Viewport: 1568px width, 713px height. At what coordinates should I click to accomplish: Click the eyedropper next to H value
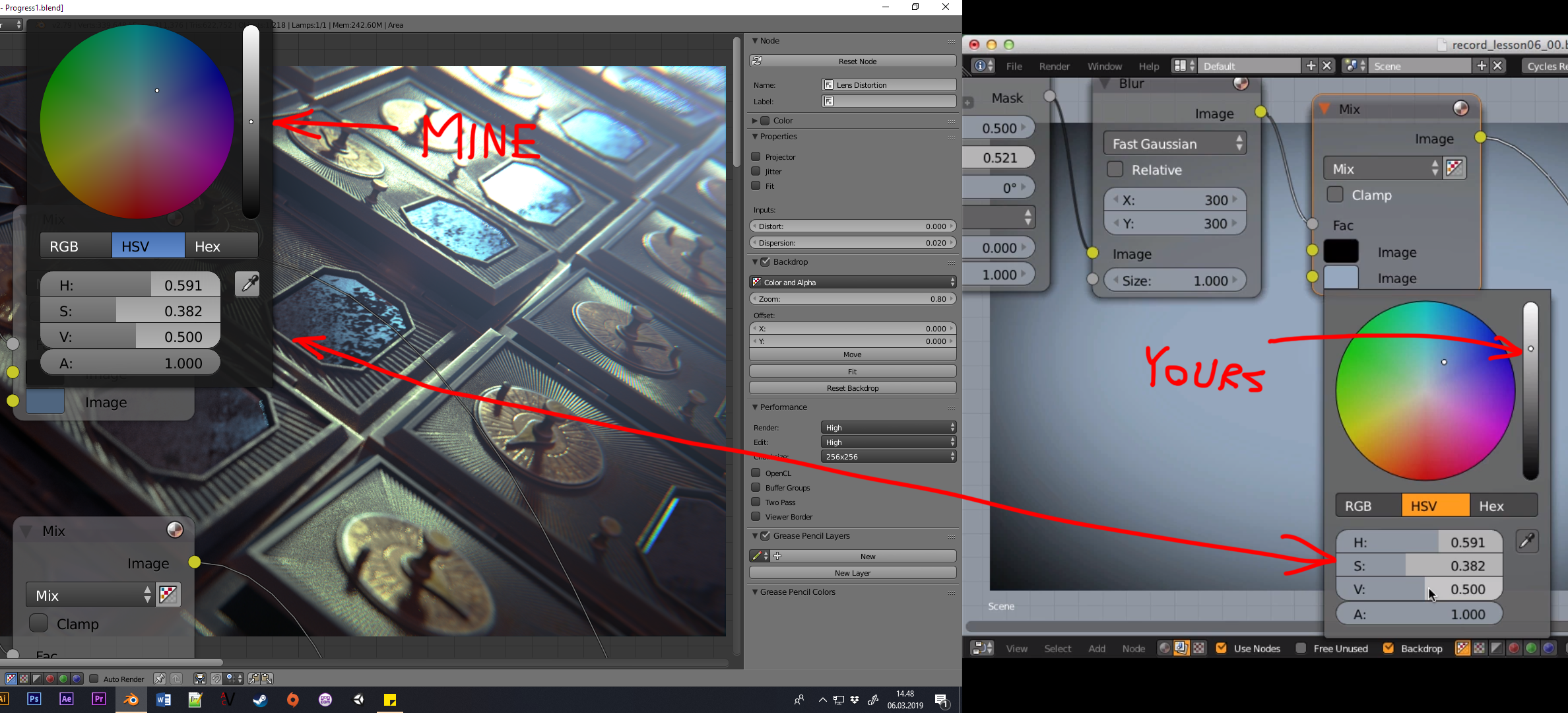(247, 285)
